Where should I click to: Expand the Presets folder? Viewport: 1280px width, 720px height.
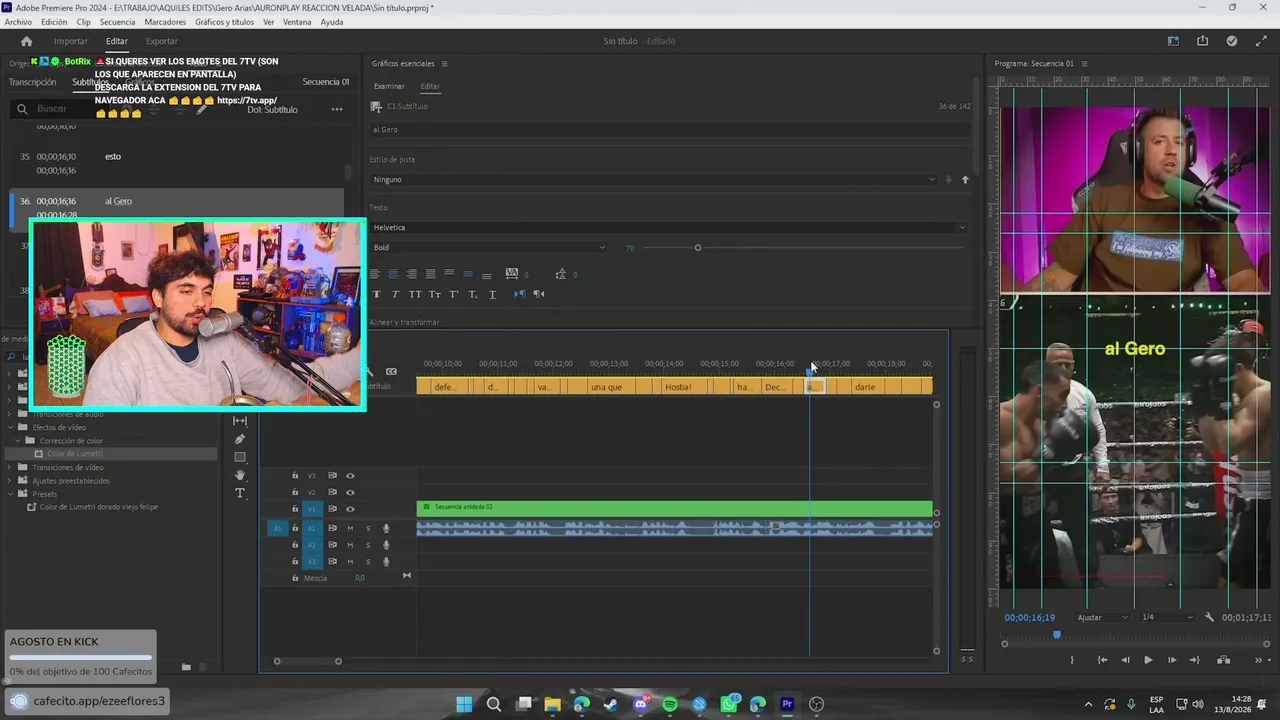pyautogui.click(x=11, y=494)
